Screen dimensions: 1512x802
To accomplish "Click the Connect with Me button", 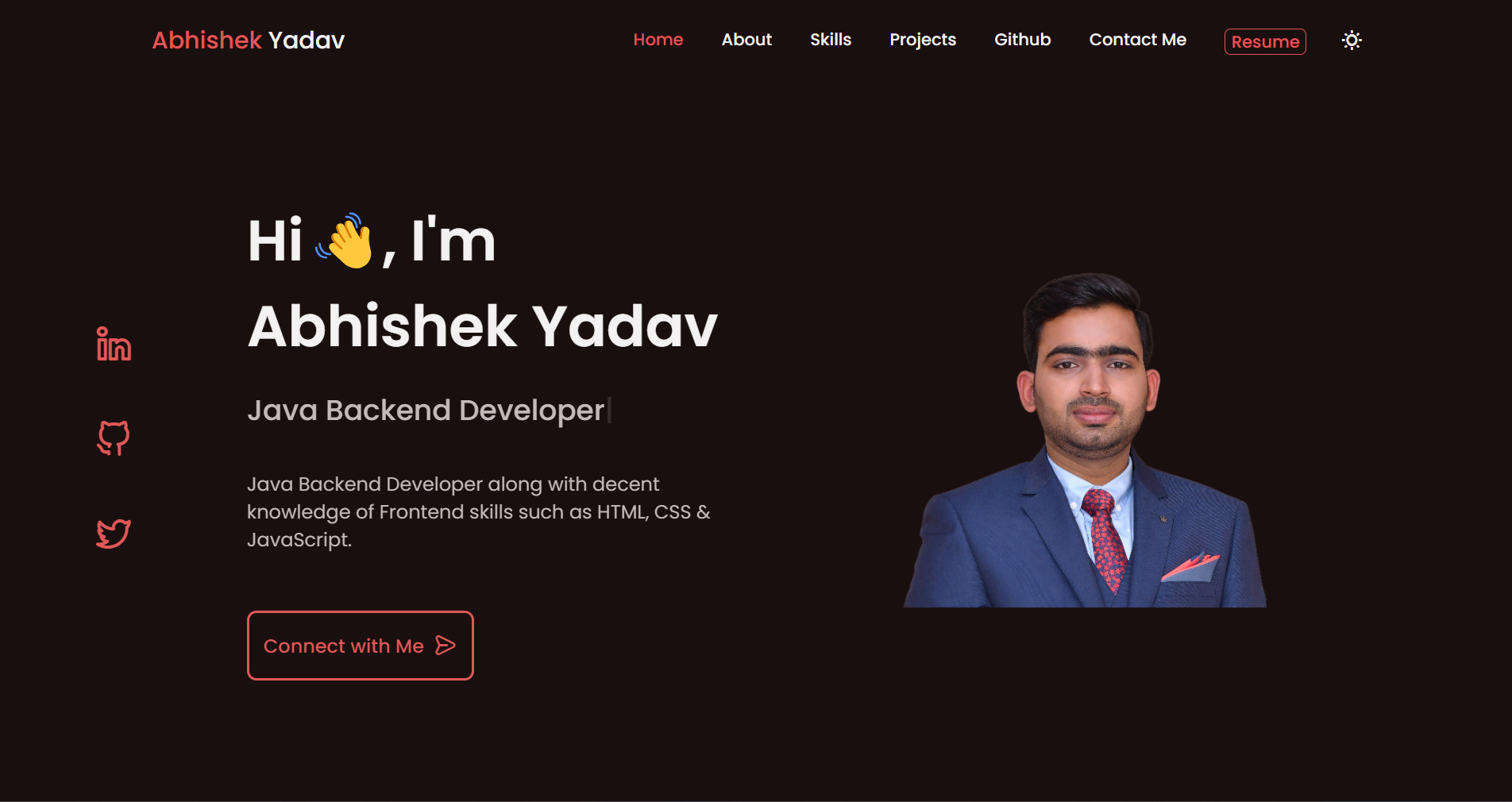I will pos(361,646).
